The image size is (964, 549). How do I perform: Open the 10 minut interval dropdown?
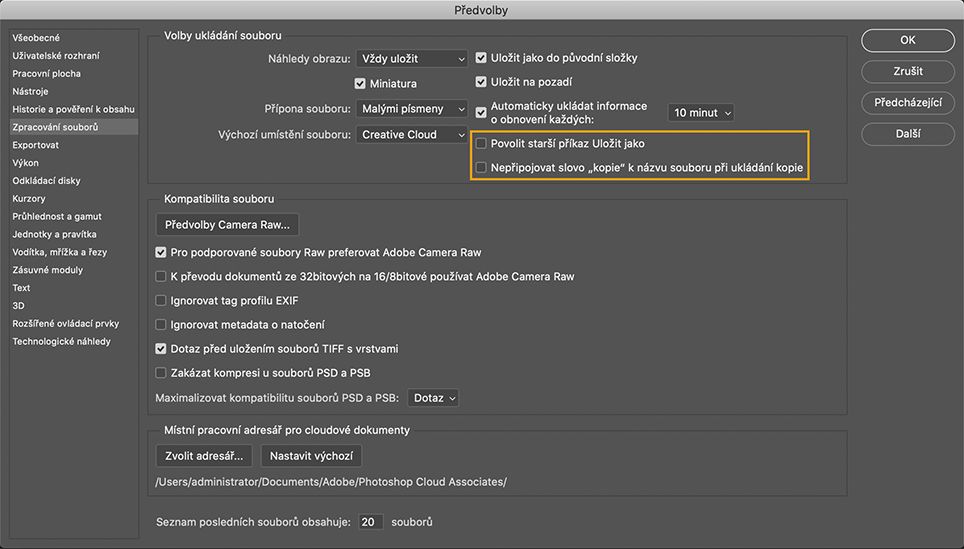pos(700,113)
